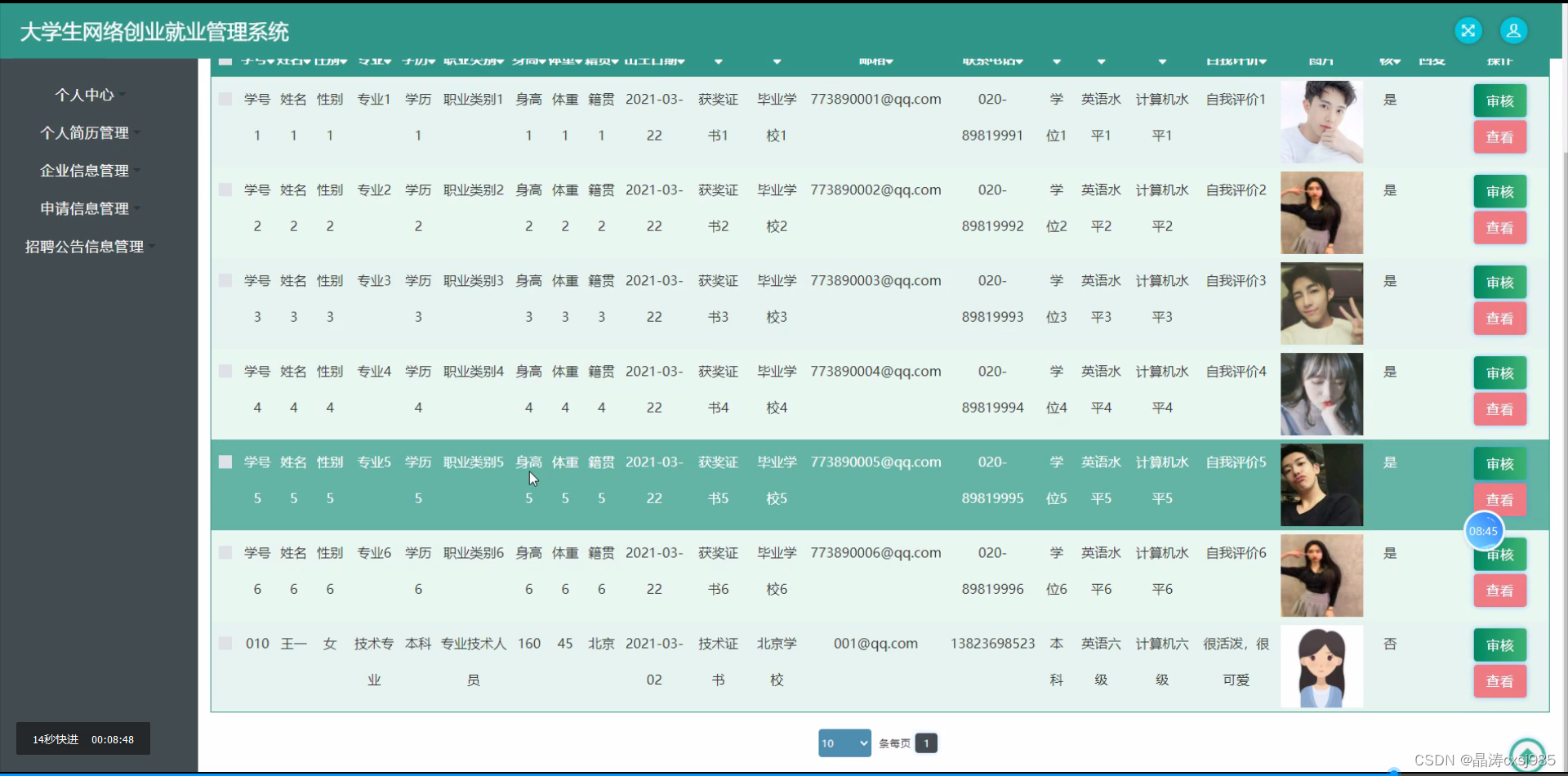Click the user profile icon at top right
This screenshot has height=776, width=1568.
pos(1514,30)
